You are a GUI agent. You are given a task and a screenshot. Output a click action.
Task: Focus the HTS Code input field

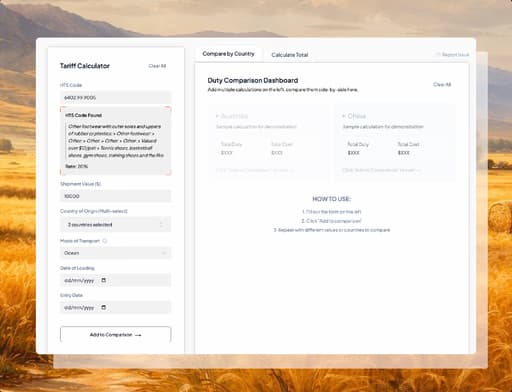[x=115, y=98]
